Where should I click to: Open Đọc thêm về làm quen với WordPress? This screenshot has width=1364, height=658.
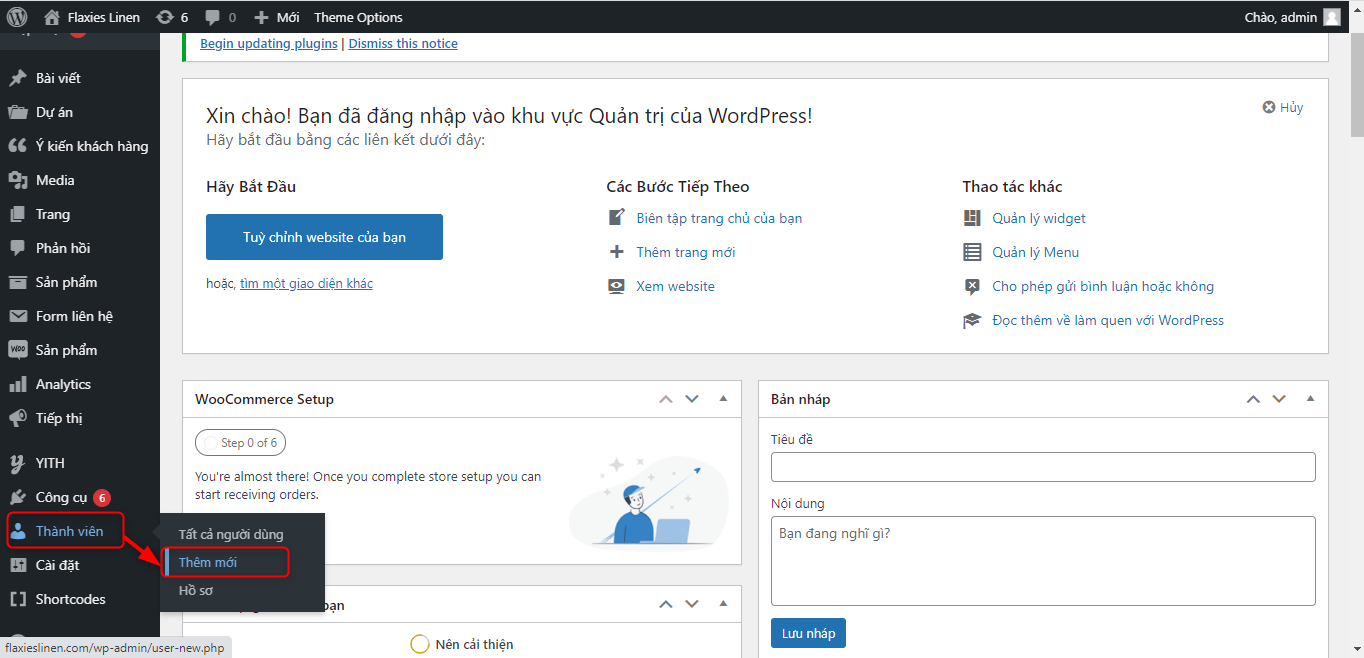(x=1108, y=320)
